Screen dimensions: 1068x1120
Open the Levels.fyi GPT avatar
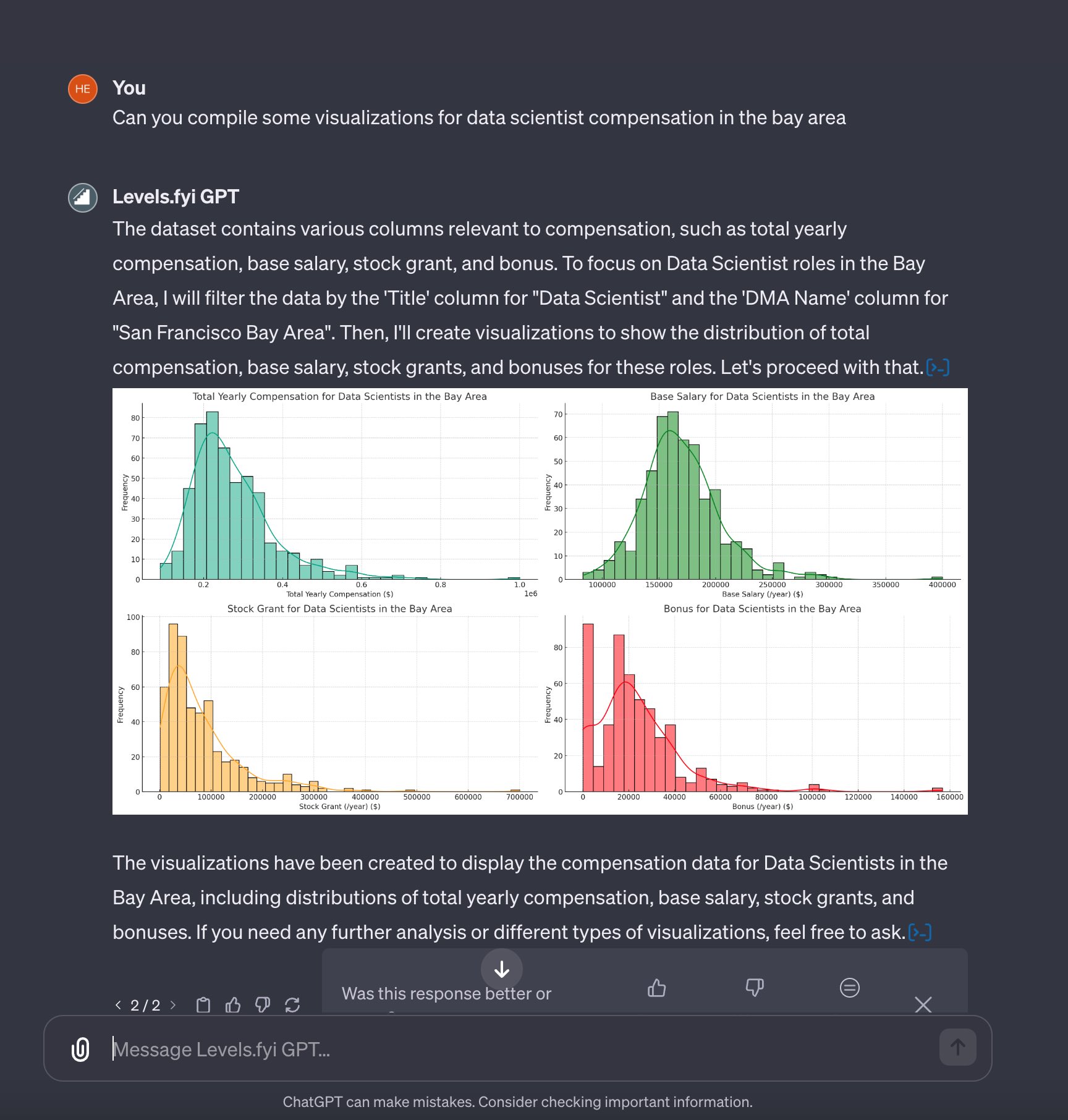[82, 198]
